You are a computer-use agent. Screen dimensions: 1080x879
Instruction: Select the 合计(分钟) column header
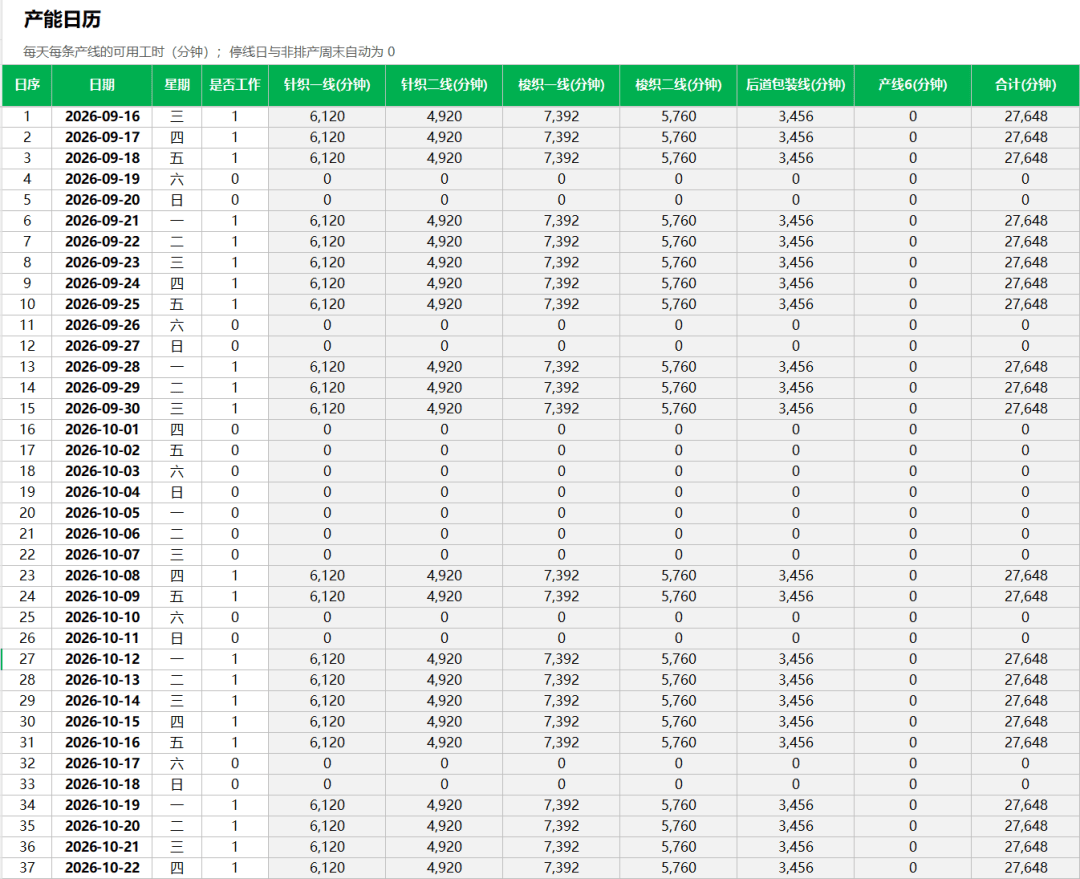coord(1026,85)
